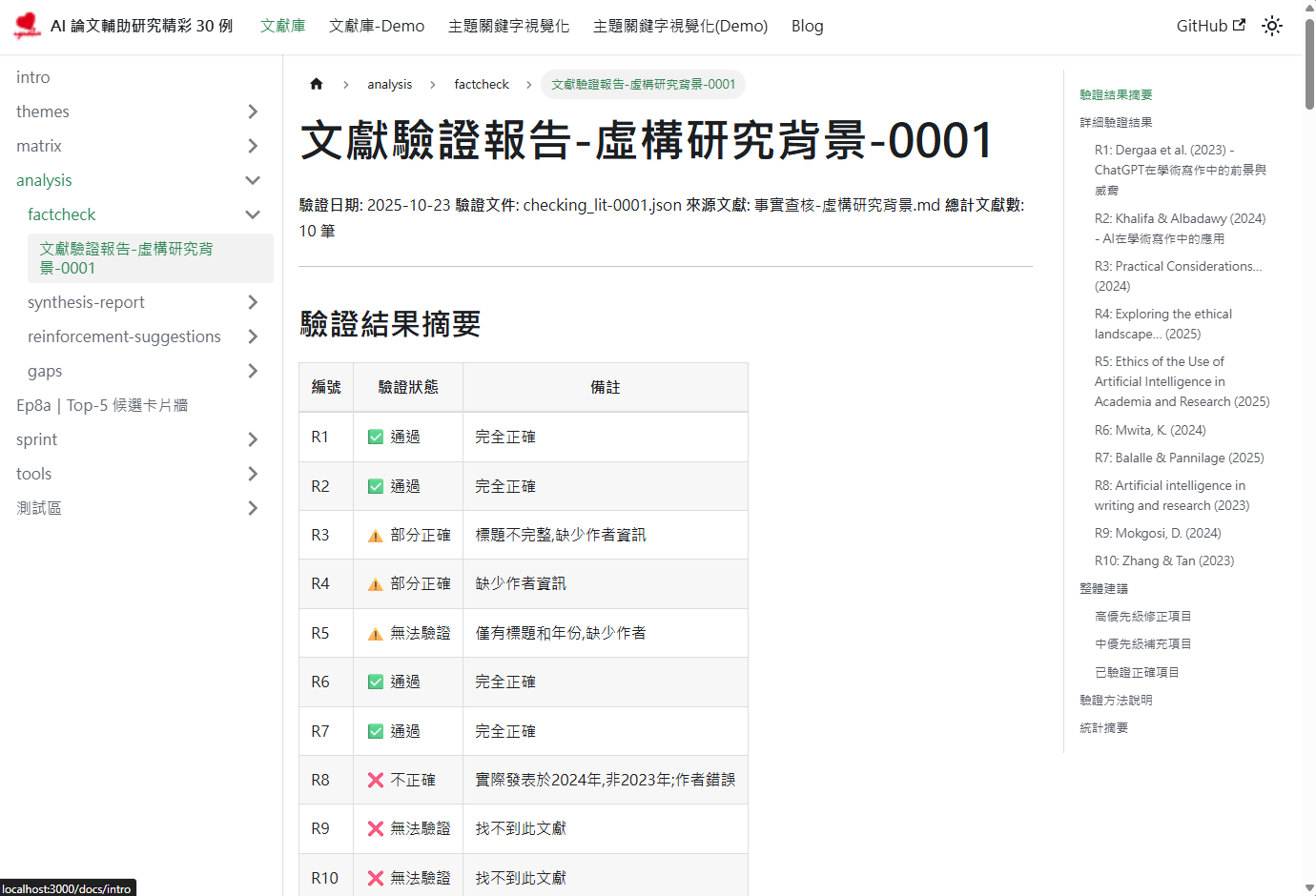Toggle dark and light mode
This screenshot has height=896, width=1316.
[1271, 26]
